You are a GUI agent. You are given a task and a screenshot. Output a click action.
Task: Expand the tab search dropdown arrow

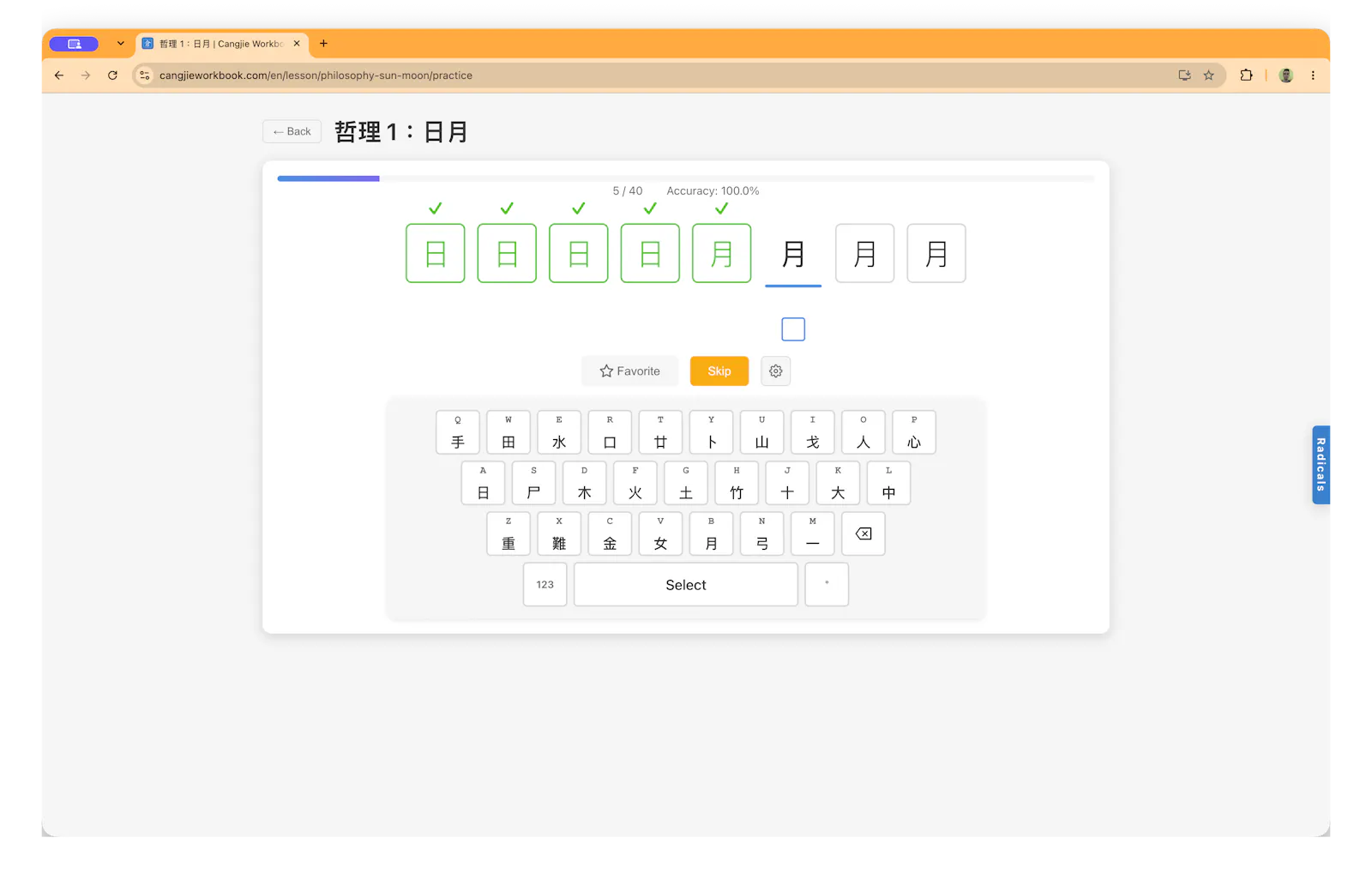[x=120, y=44]
